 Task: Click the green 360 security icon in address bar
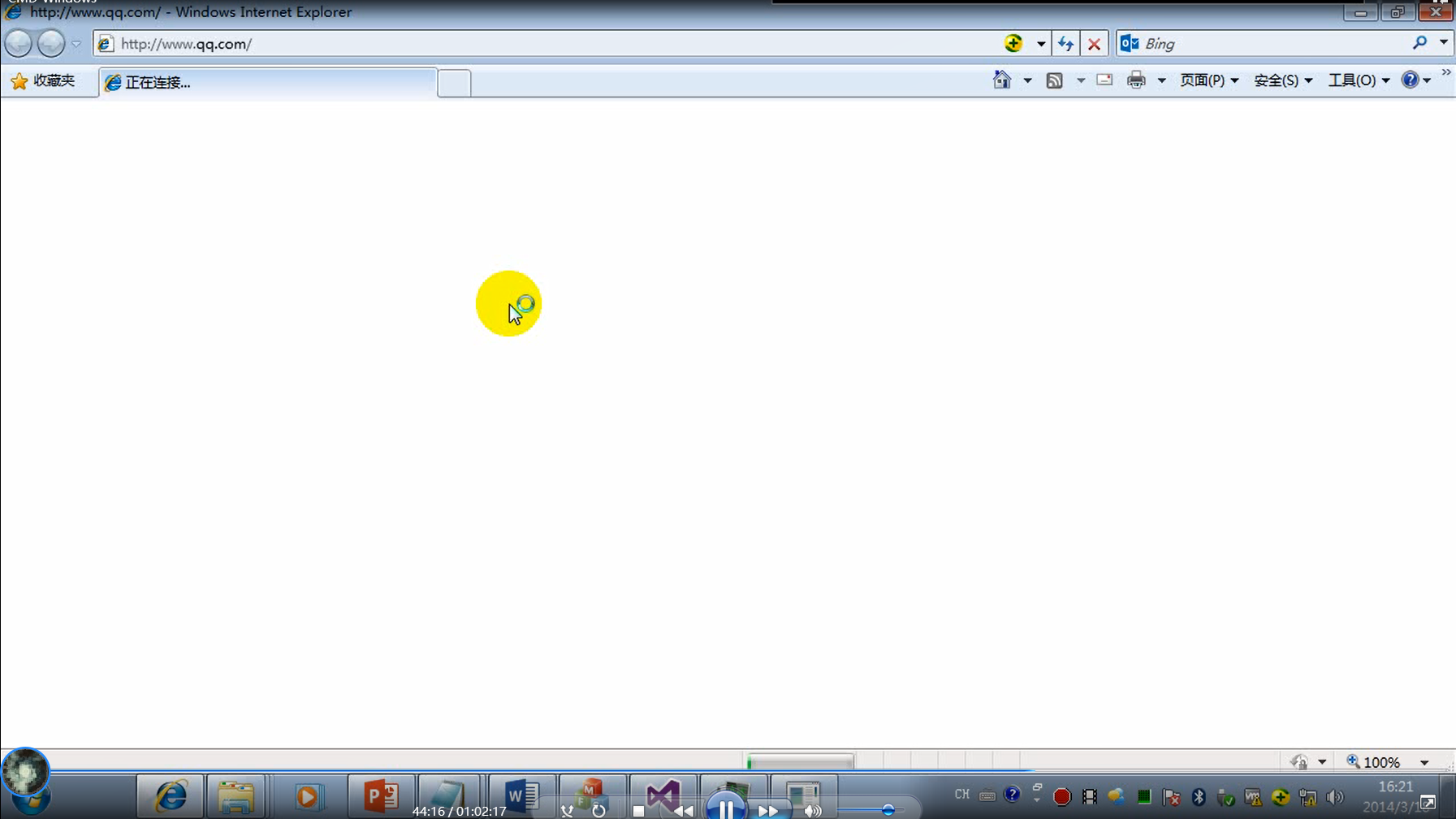pos(1013,43)
